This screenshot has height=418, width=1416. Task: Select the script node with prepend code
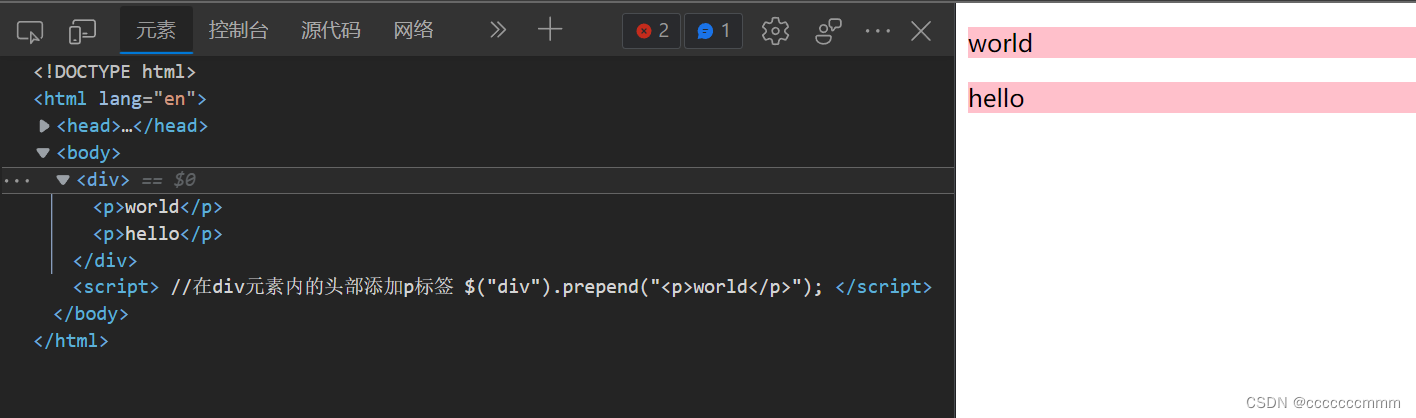[502, 287]
